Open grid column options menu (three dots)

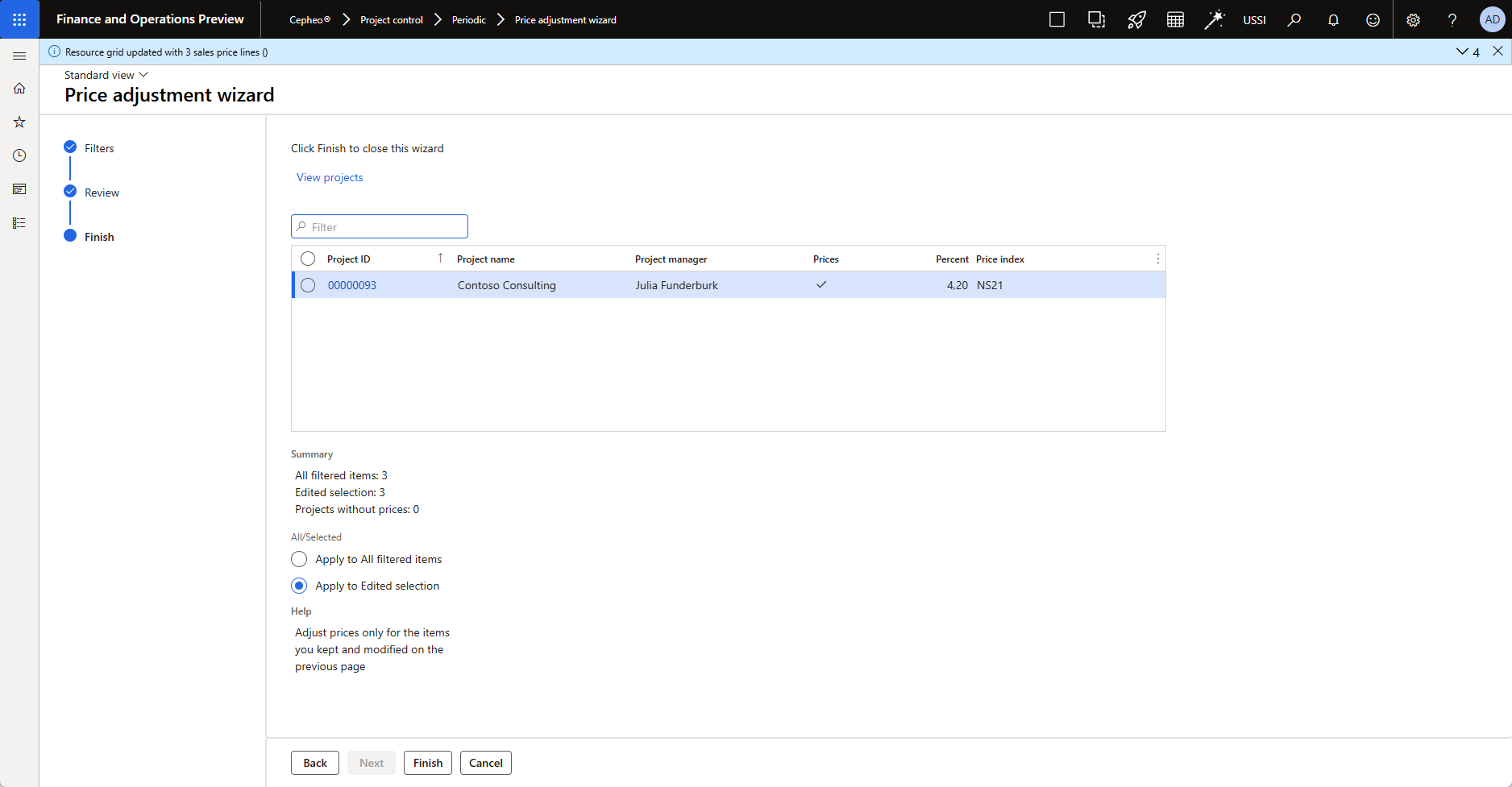[x=1157, y=259]
